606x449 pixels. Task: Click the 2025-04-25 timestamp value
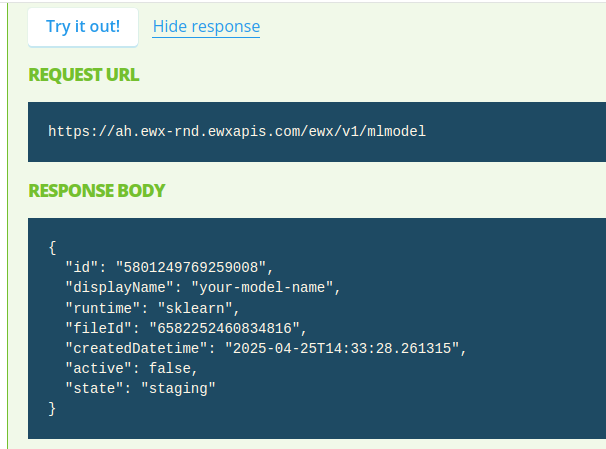coord(345,348)
